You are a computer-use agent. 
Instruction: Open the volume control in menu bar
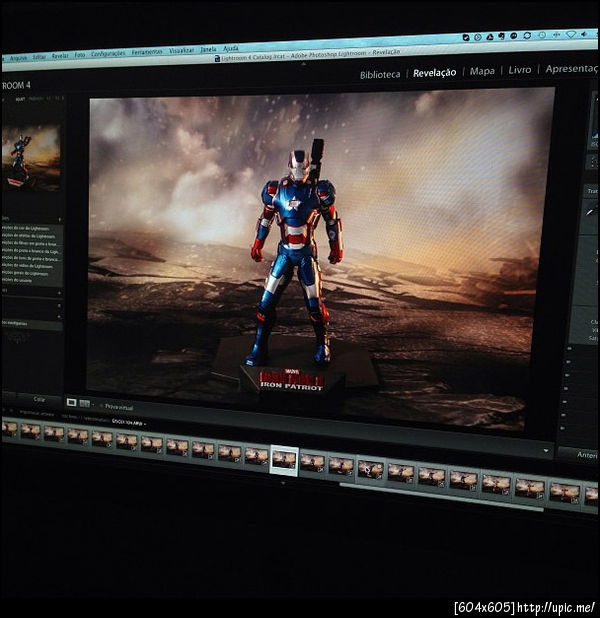pyautogui.click(x=584, y=34)
